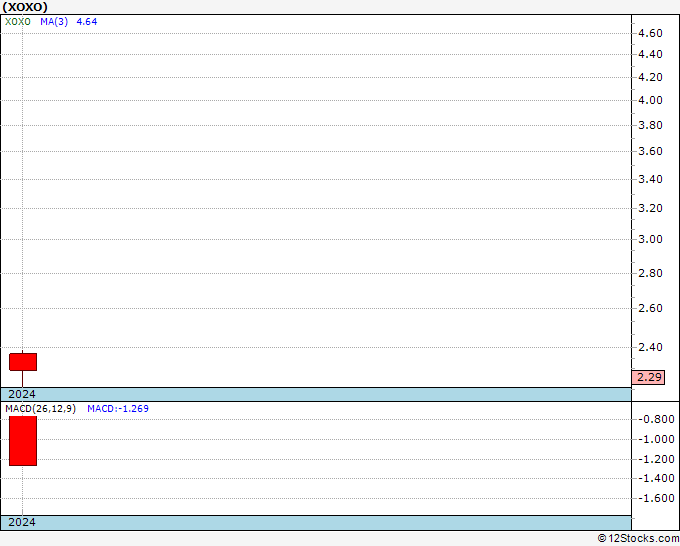Click the moving average value 4.64

coord(87,22)
